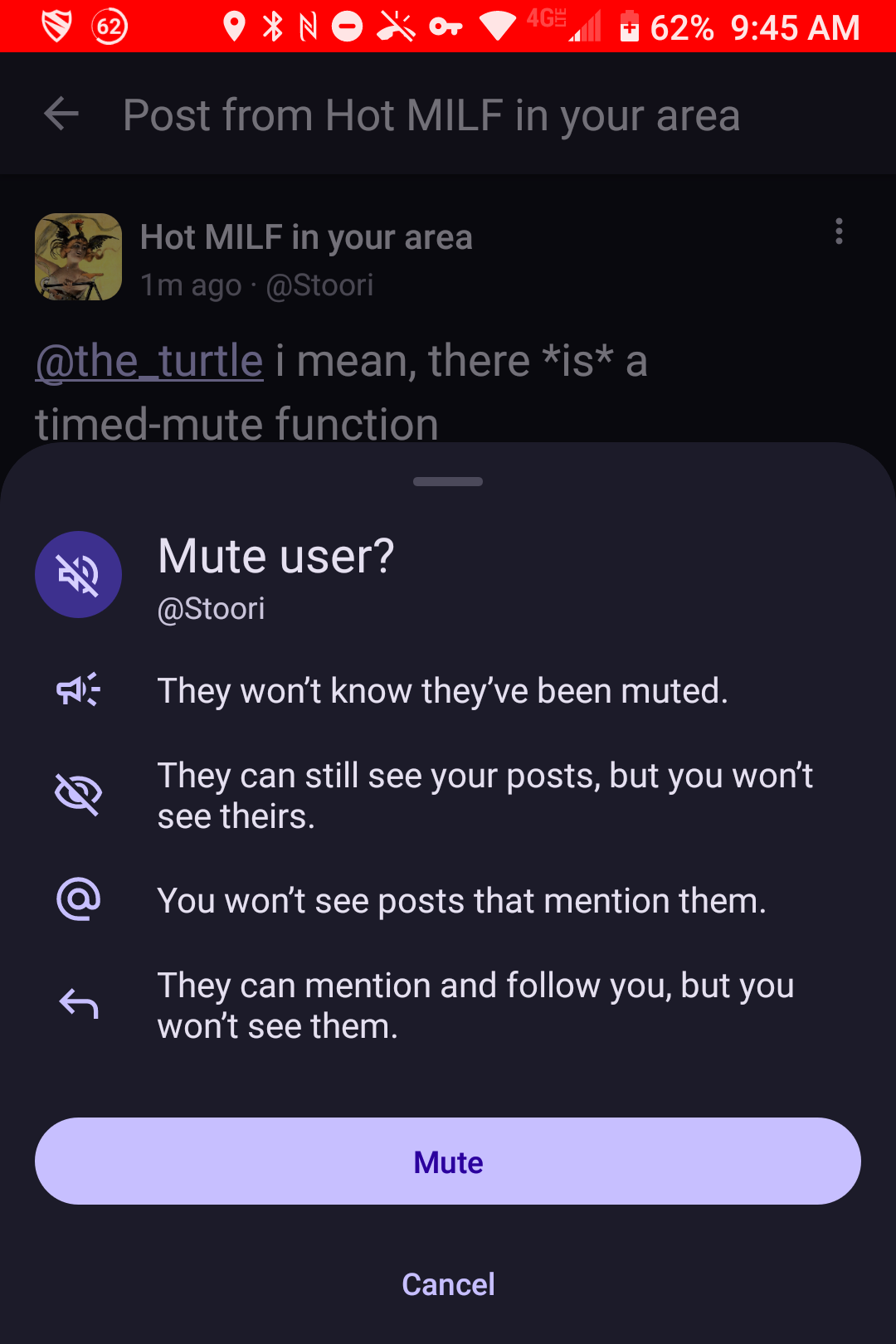The image size is (896, 1344).
Task: Tap the bottom sheet drag handle
Action: click(x=448, y=481)
